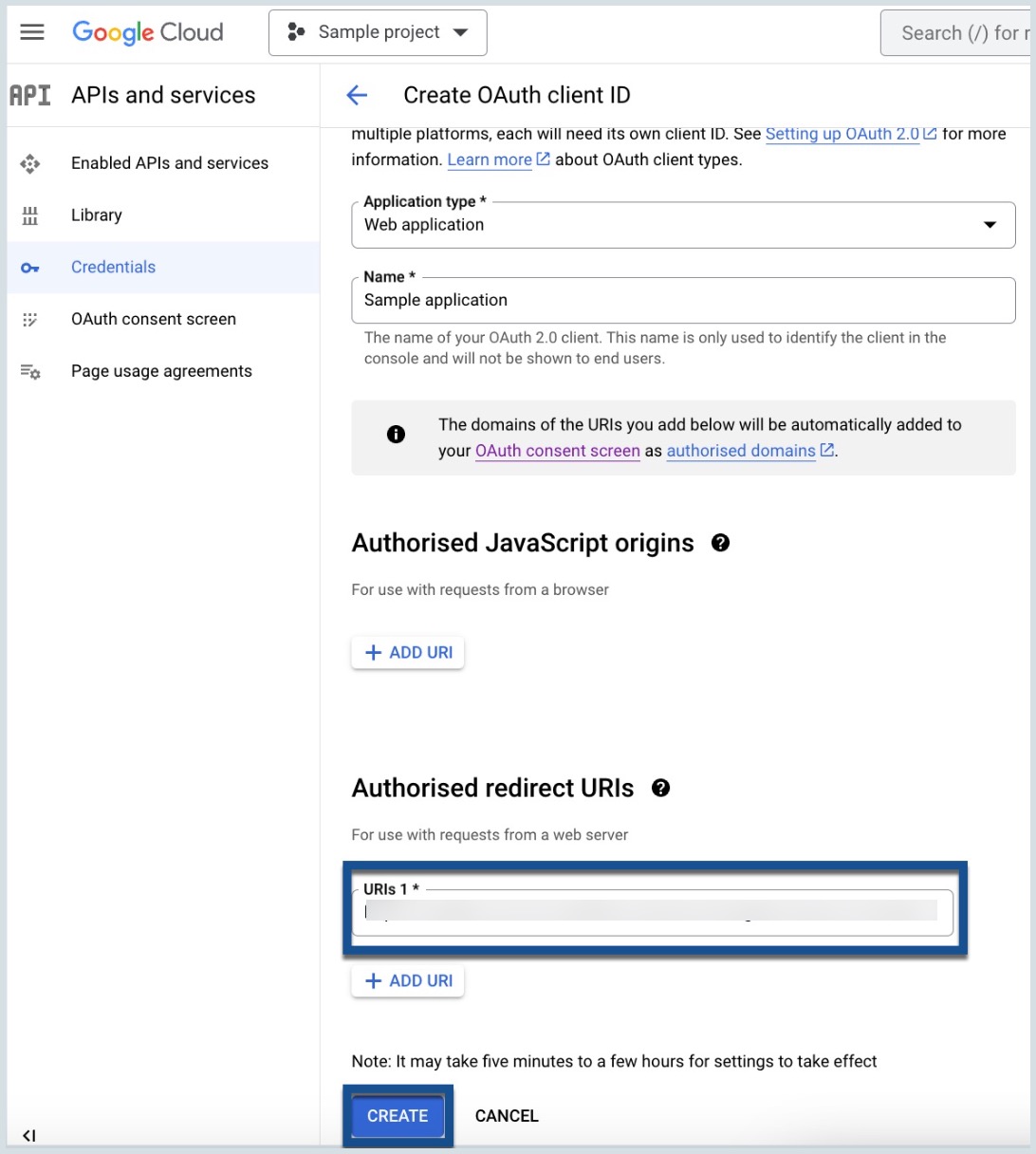1036x1154 pixels.
Task: Select Library in the sidebar
Action: click(x=97, y=215)
